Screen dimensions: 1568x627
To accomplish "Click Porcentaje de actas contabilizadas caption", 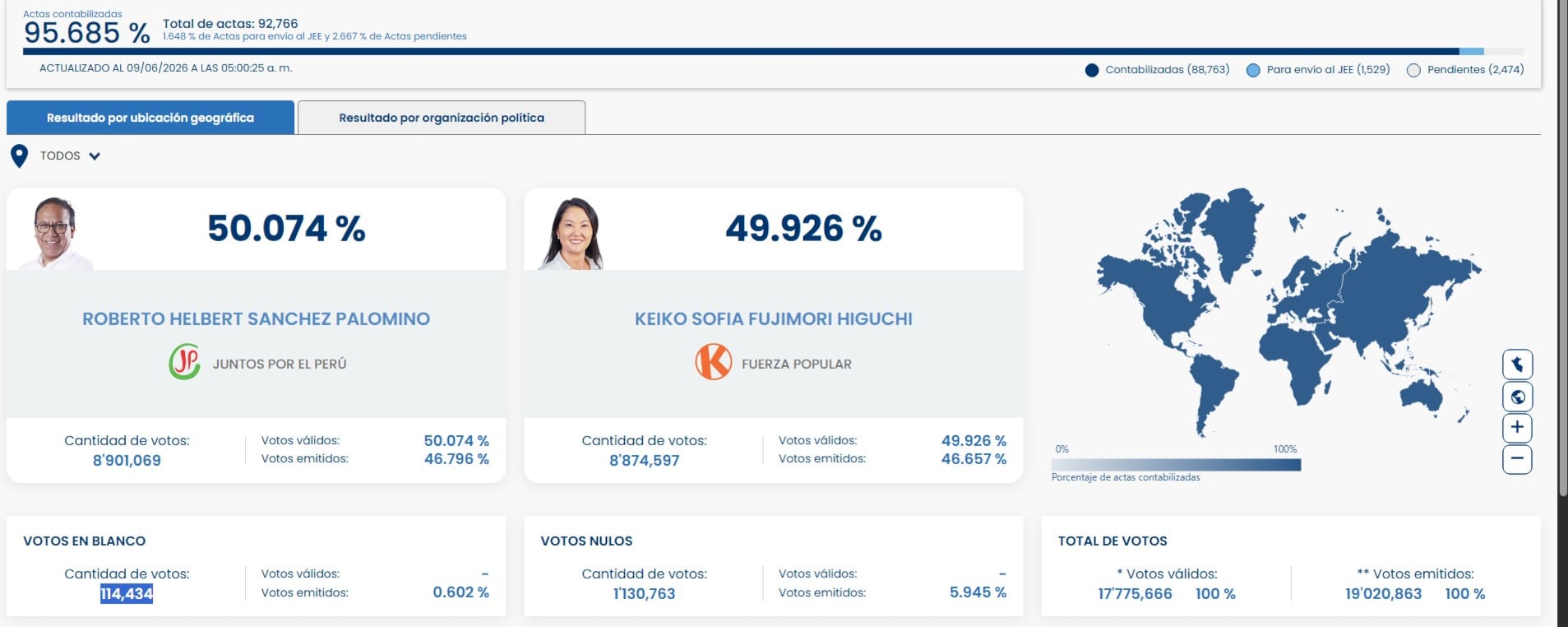I will point(1126,477).
